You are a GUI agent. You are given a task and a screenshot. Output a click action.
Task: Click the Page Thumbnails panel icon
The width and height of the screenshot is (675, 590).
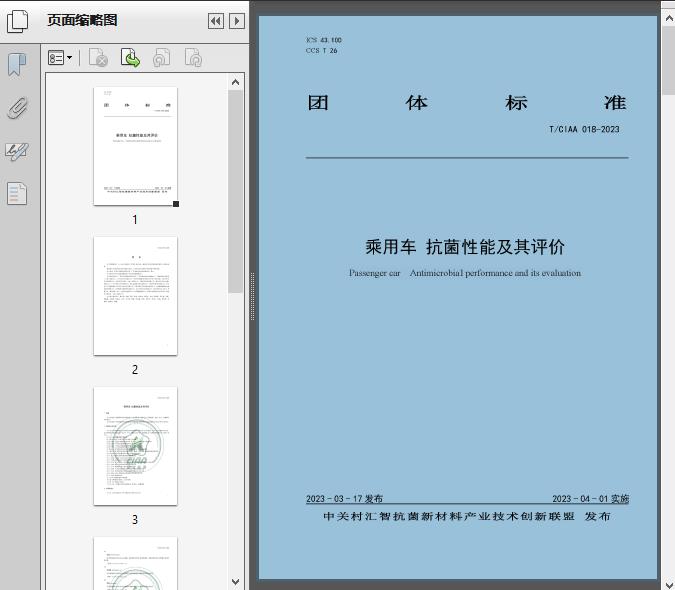pos(18,21)
